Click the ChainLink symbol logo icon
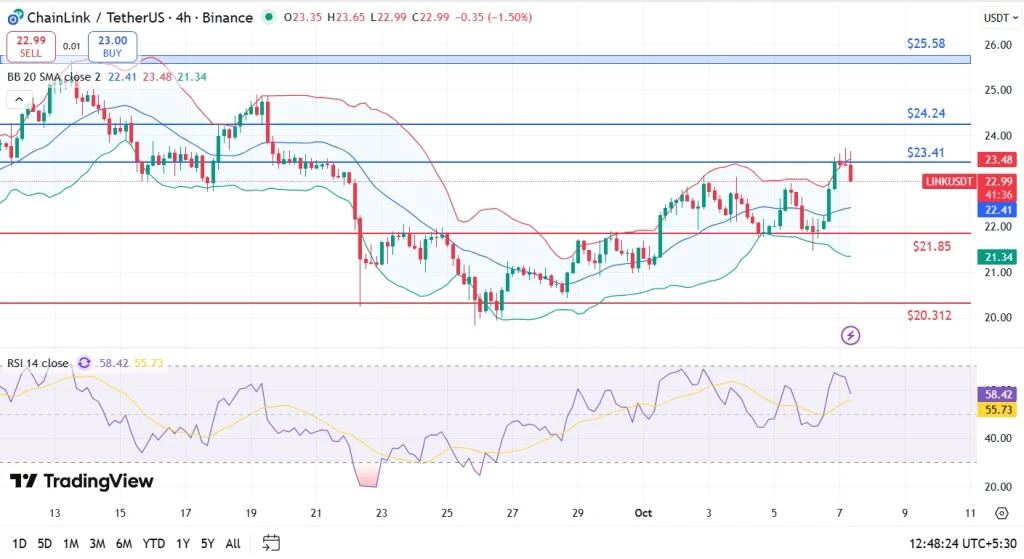 tap(14, 17)
